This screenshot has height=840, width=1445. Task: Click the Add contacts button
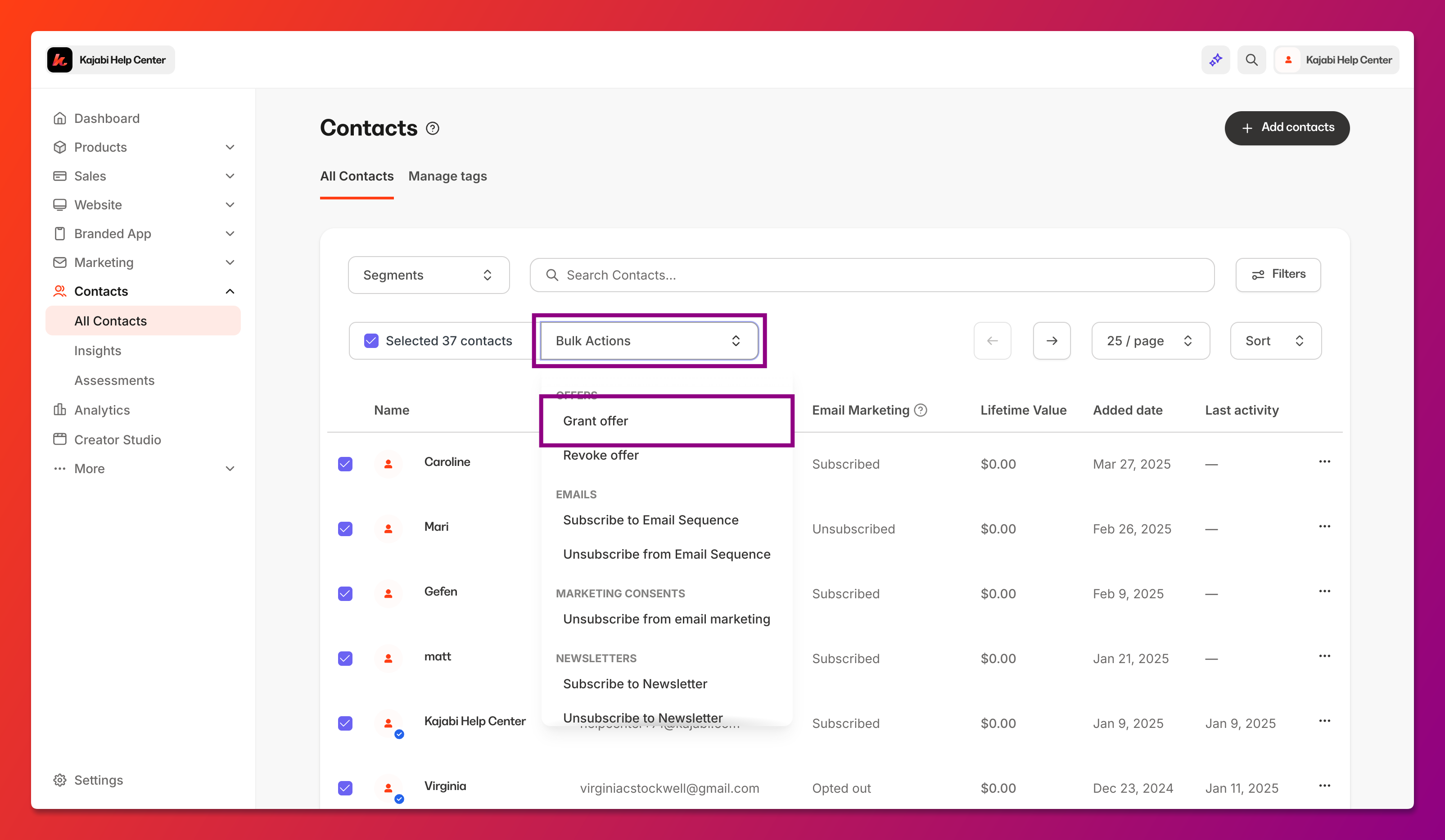pos(1287,128)
